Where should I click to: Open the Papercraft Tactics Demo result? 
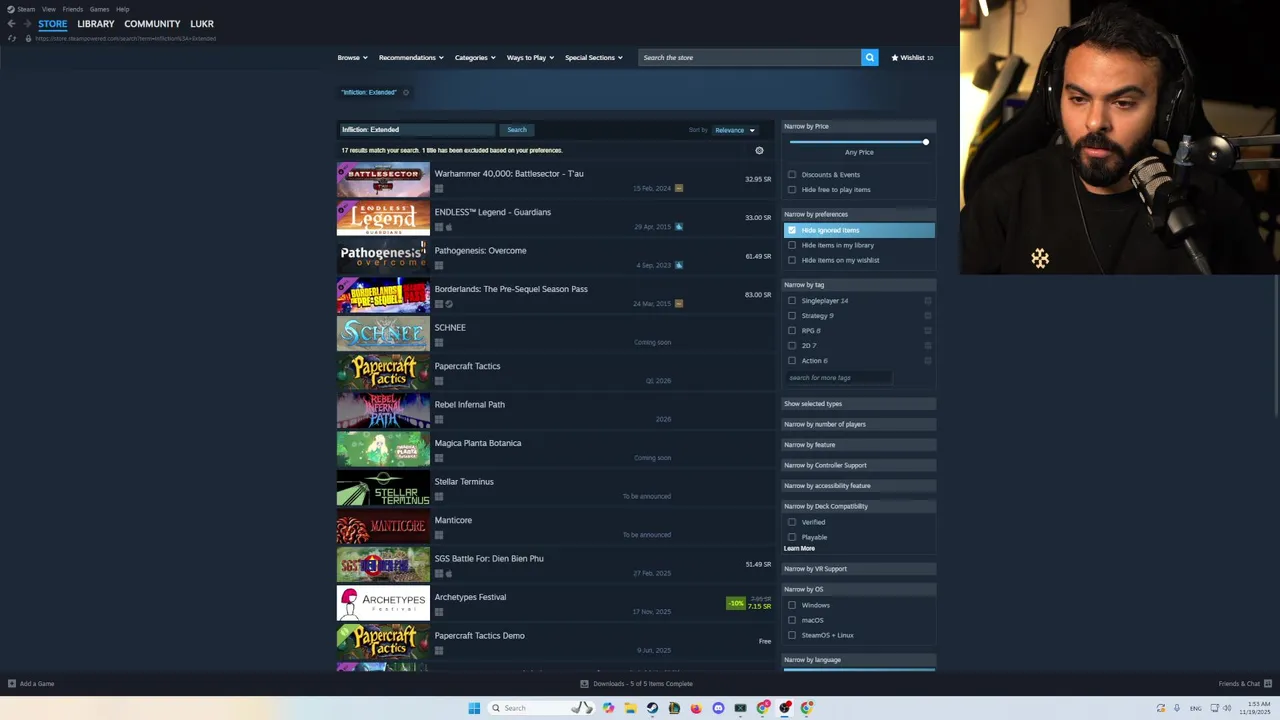[x=554, y=642]
